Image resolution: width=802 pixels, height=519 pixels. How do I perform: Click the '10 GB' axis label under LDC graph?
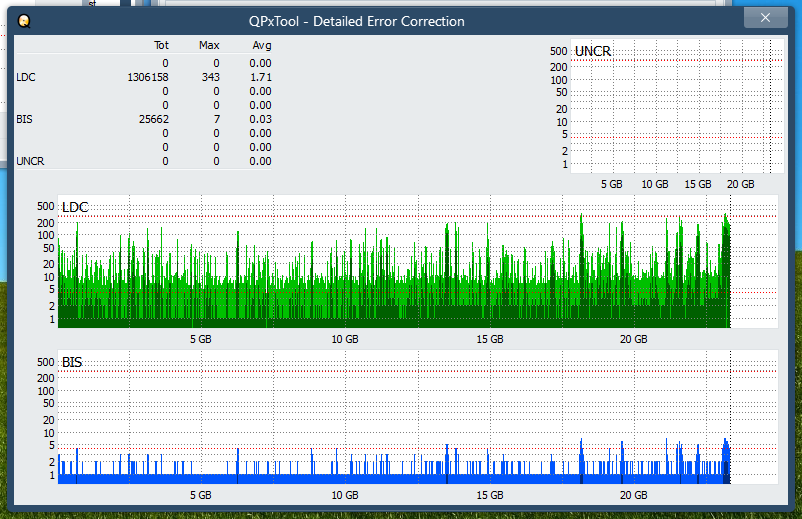point(345,340)
